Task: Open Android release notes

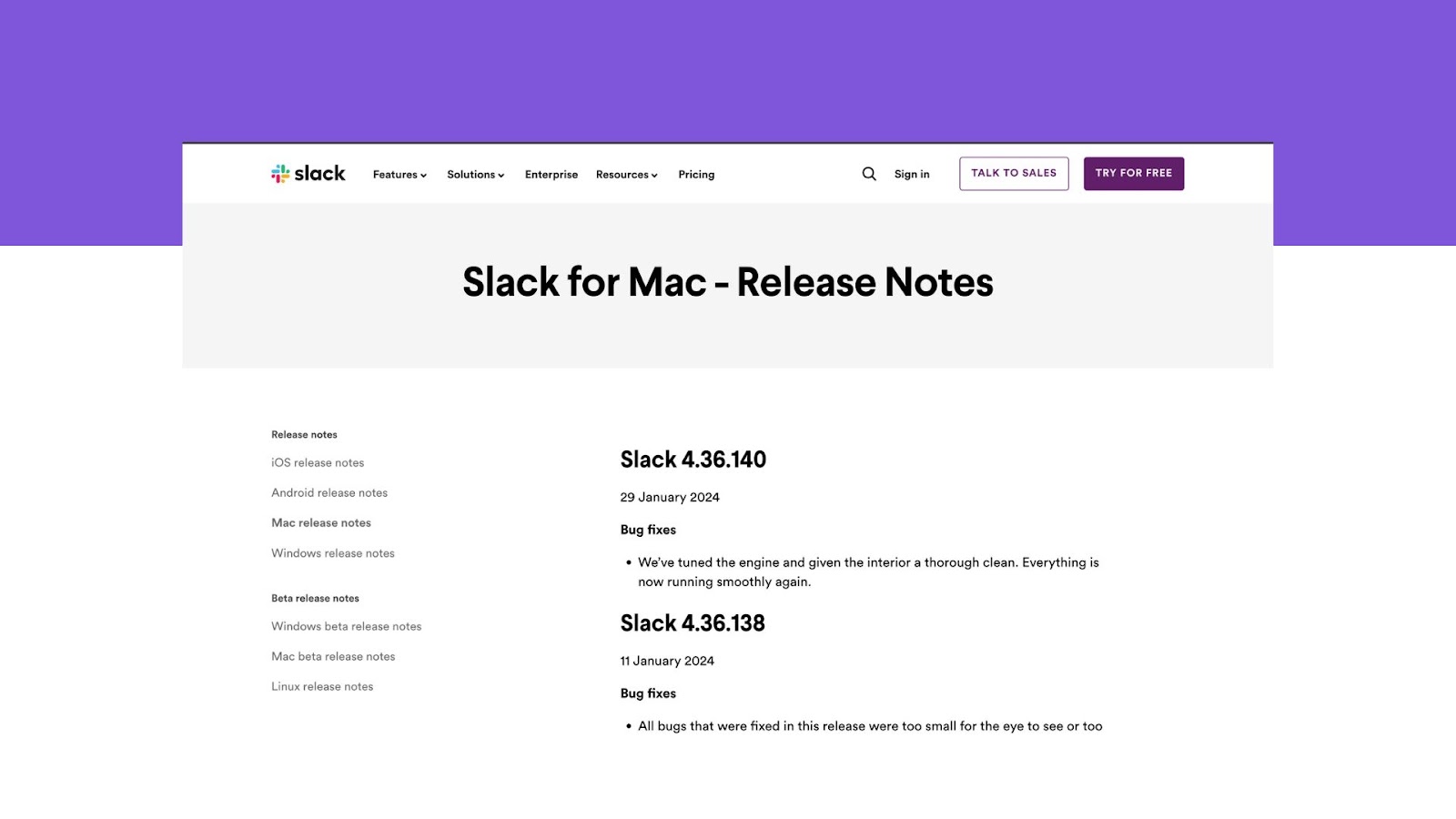Action: (329, 492)
